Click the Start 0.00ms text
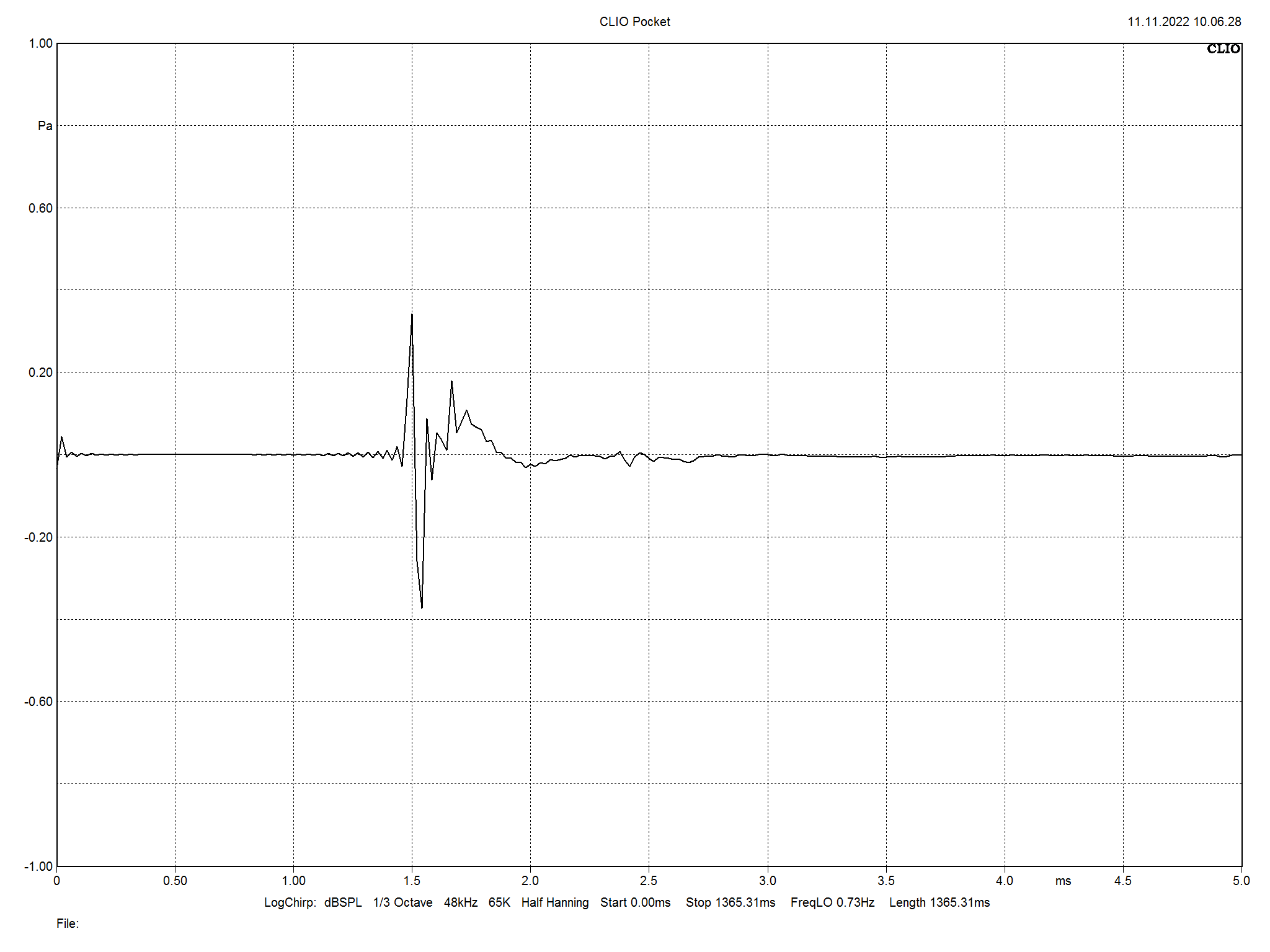This screenshot has width=1270, height=952. pos(635,902)
